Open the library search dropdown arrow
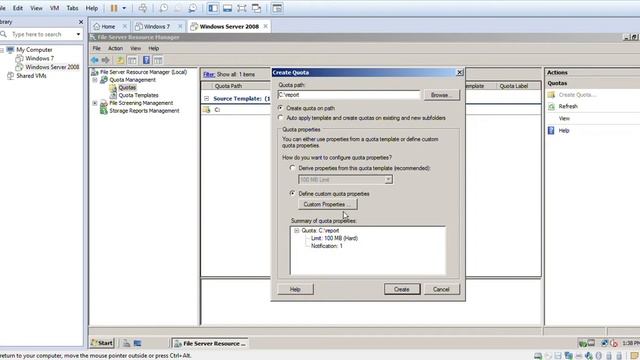The image size is (640, 360). point(78,34)
